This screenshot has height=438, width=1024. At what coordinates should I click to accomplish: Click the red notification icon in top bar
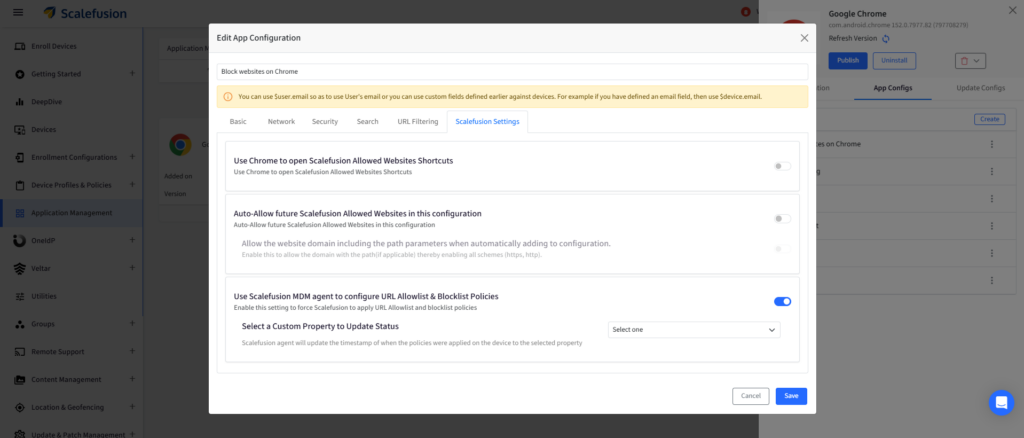pos(745,12)
